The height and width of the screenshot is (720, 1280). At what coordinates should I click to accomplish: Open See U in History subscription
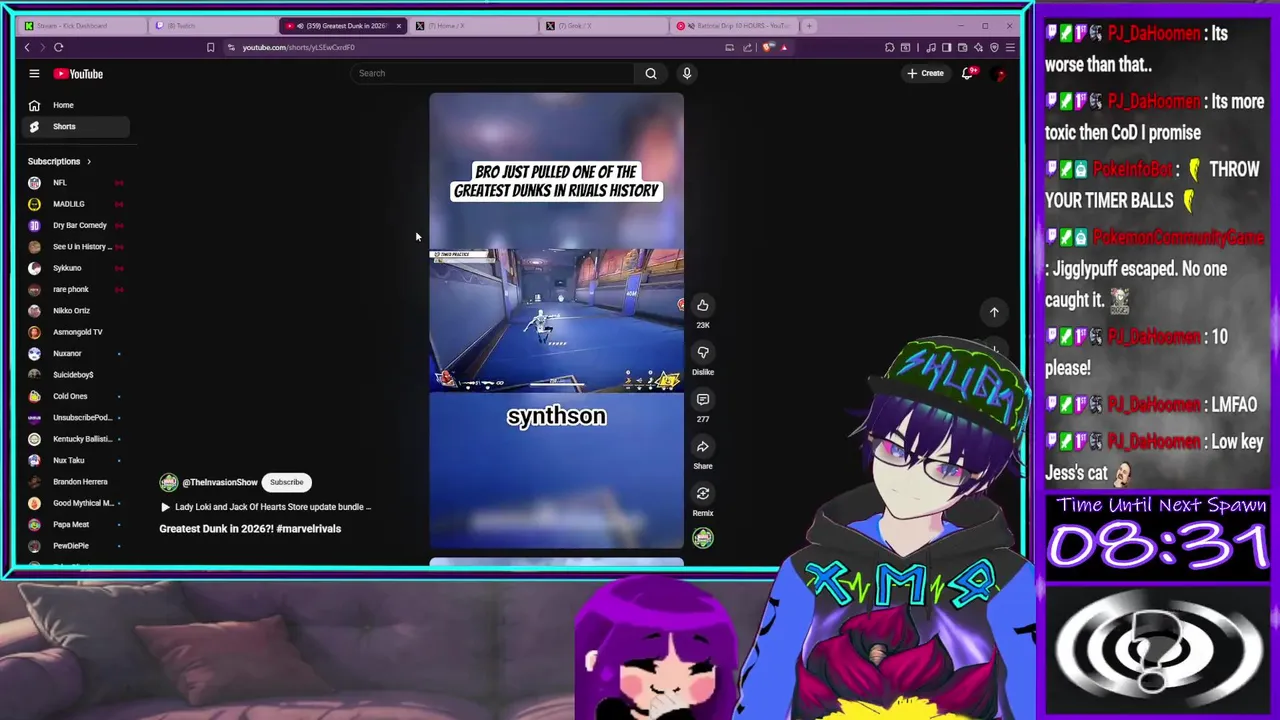75,247
